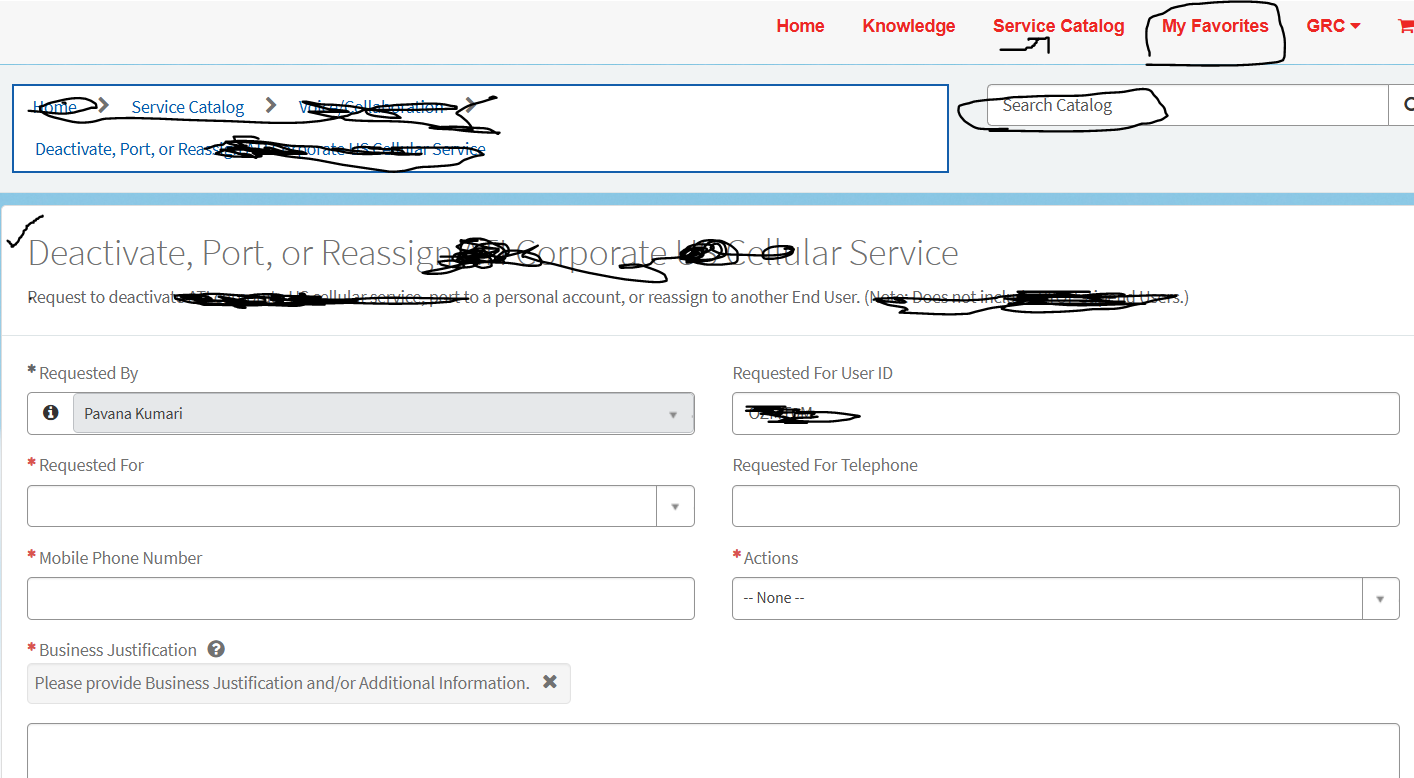This screenshot has width=1414, height=778.
Task: Open My Favorites in top navigation
Action: click(x=1215, y=26)
